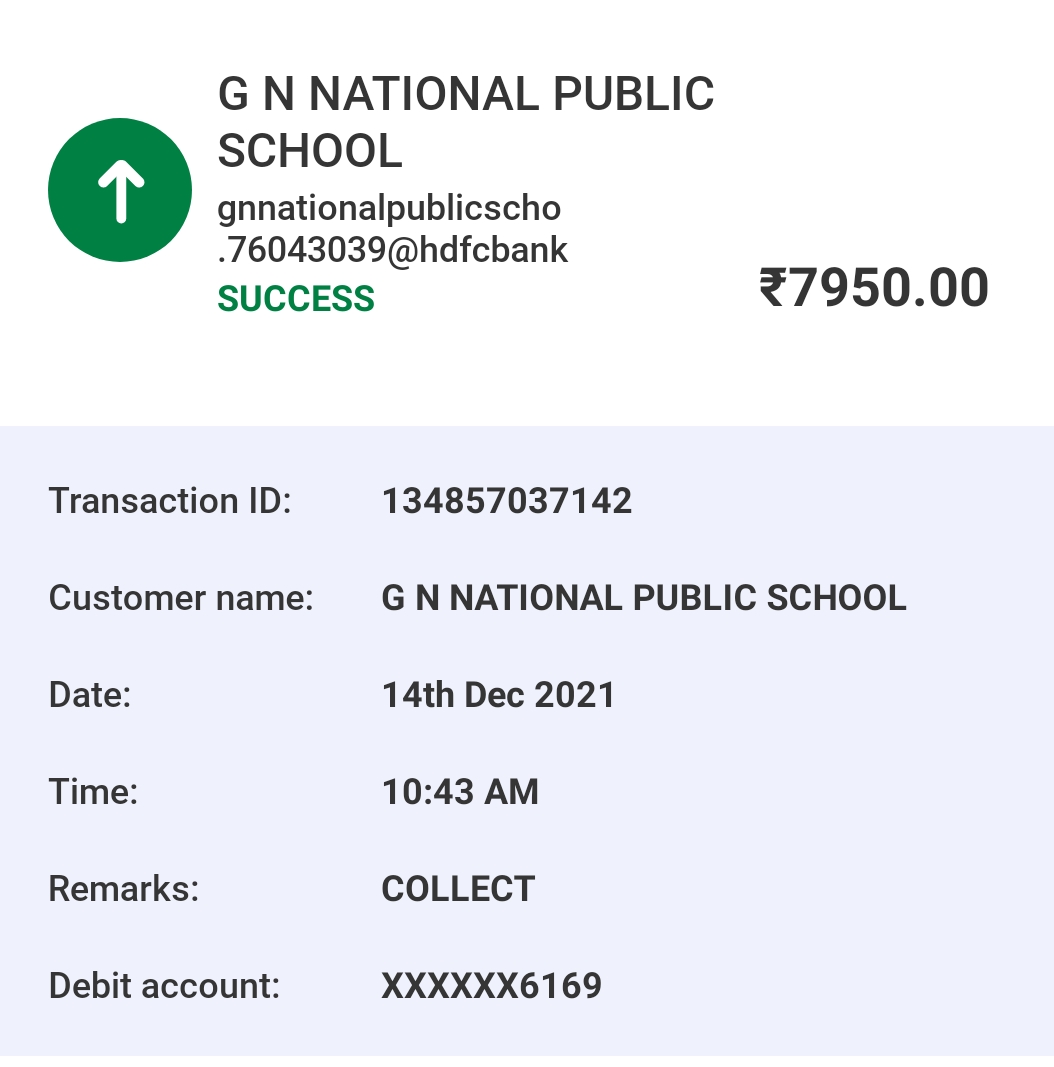Image resolution: width=1054 pixels, height=1067 pixels.
Task: Click the green upward arrow payment icon
Action: 120,190
